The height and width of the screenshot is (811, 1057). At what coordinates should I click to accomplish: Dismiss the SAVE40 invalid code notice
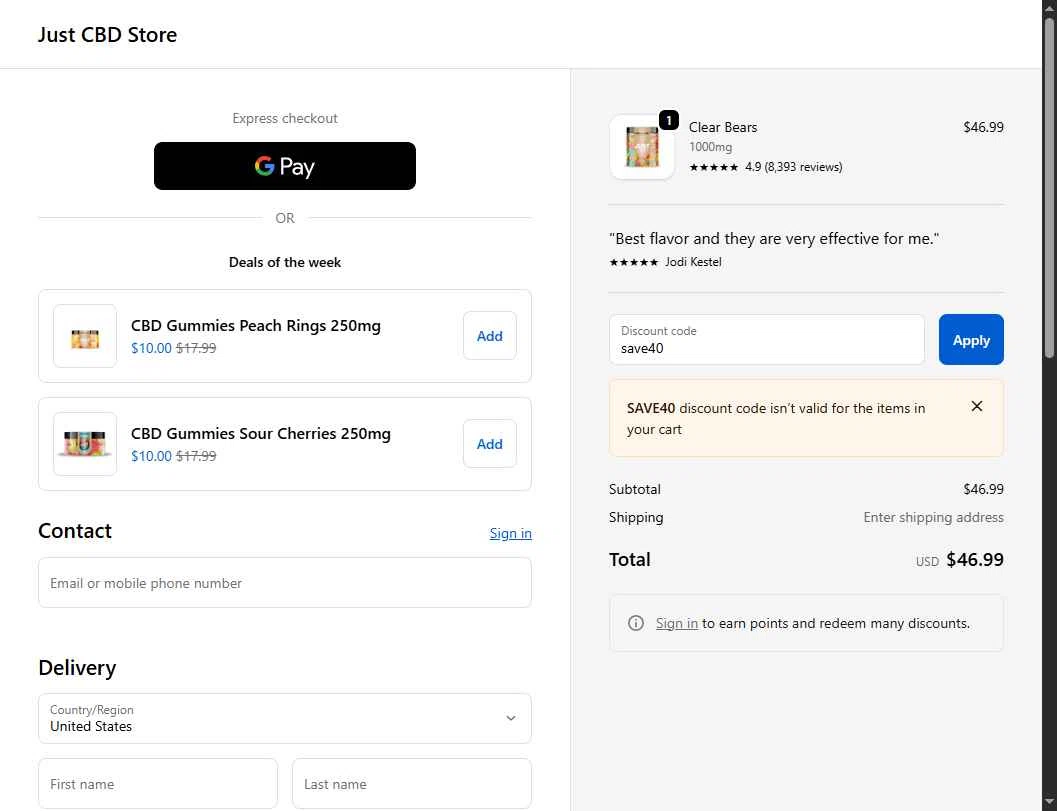[x=977, y=406]
